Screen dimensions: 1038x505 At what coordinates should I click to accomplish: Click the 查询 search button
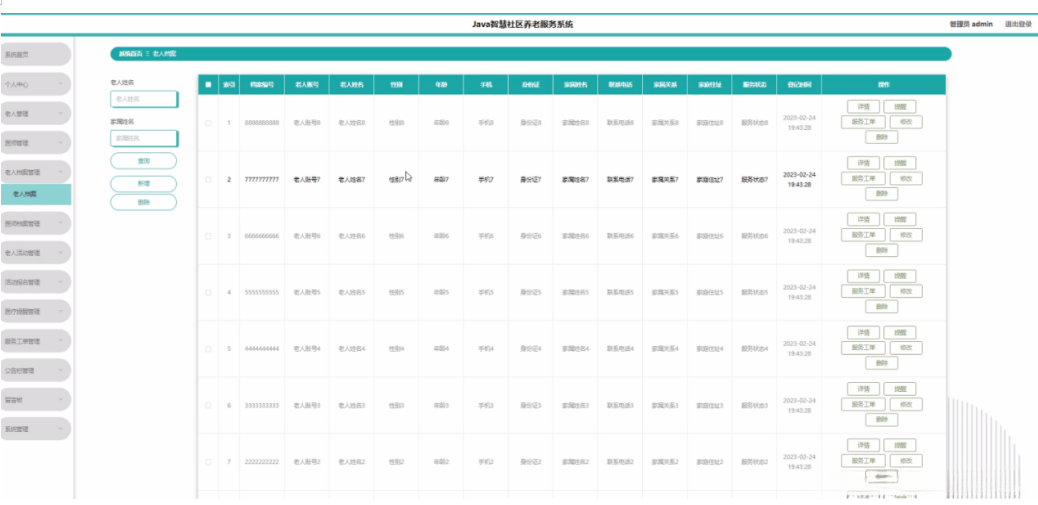[144, 161]
